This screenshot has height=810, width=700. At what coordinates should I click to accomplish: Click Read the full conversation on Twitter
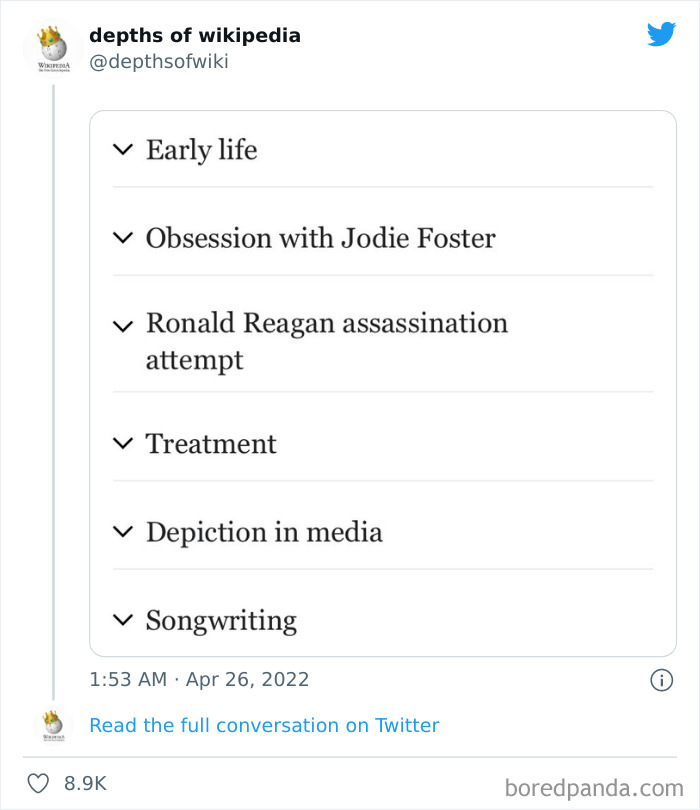tap(264, 725)
